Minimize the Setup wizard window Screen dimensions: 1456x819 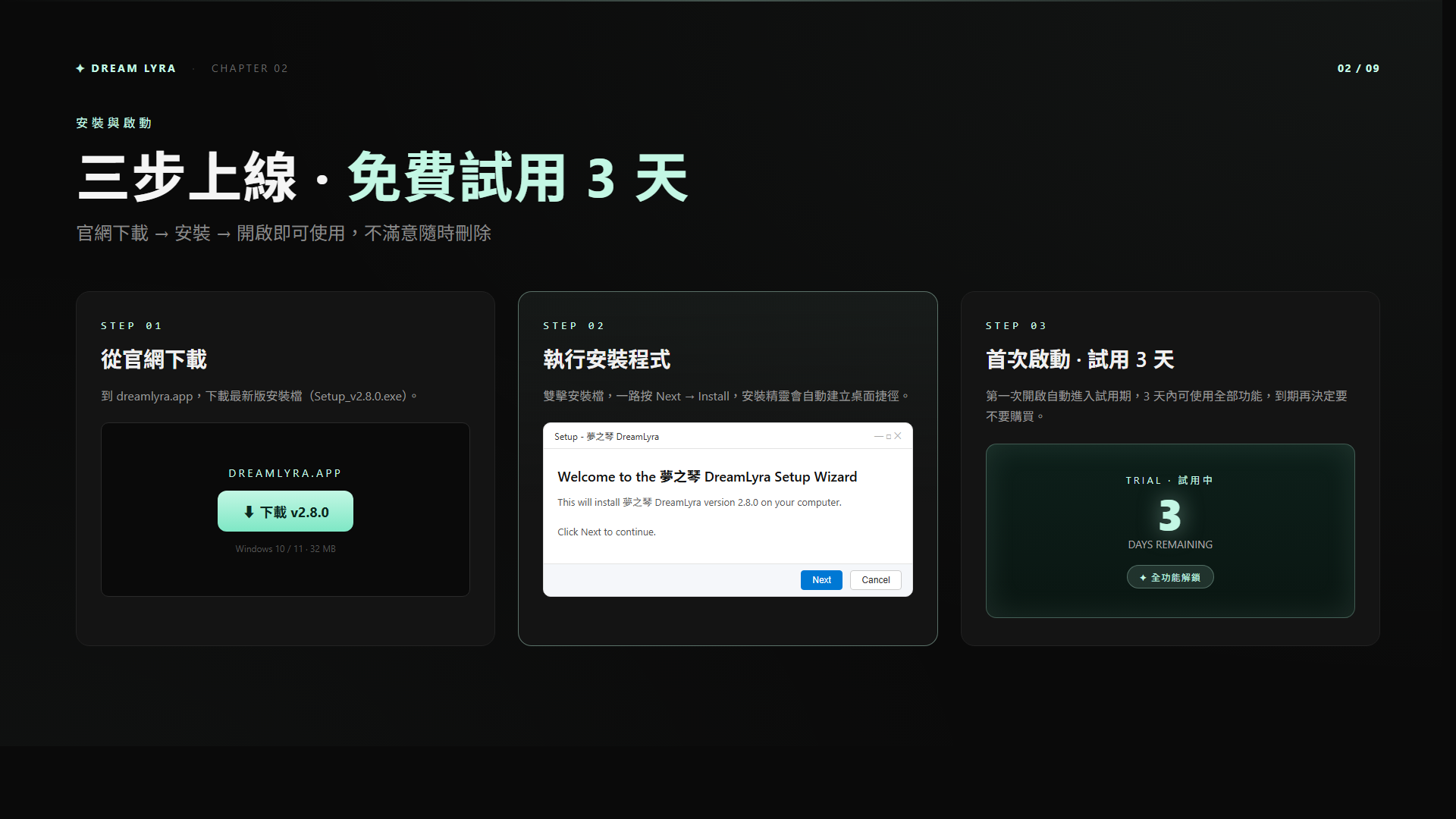tap(879, 436)
